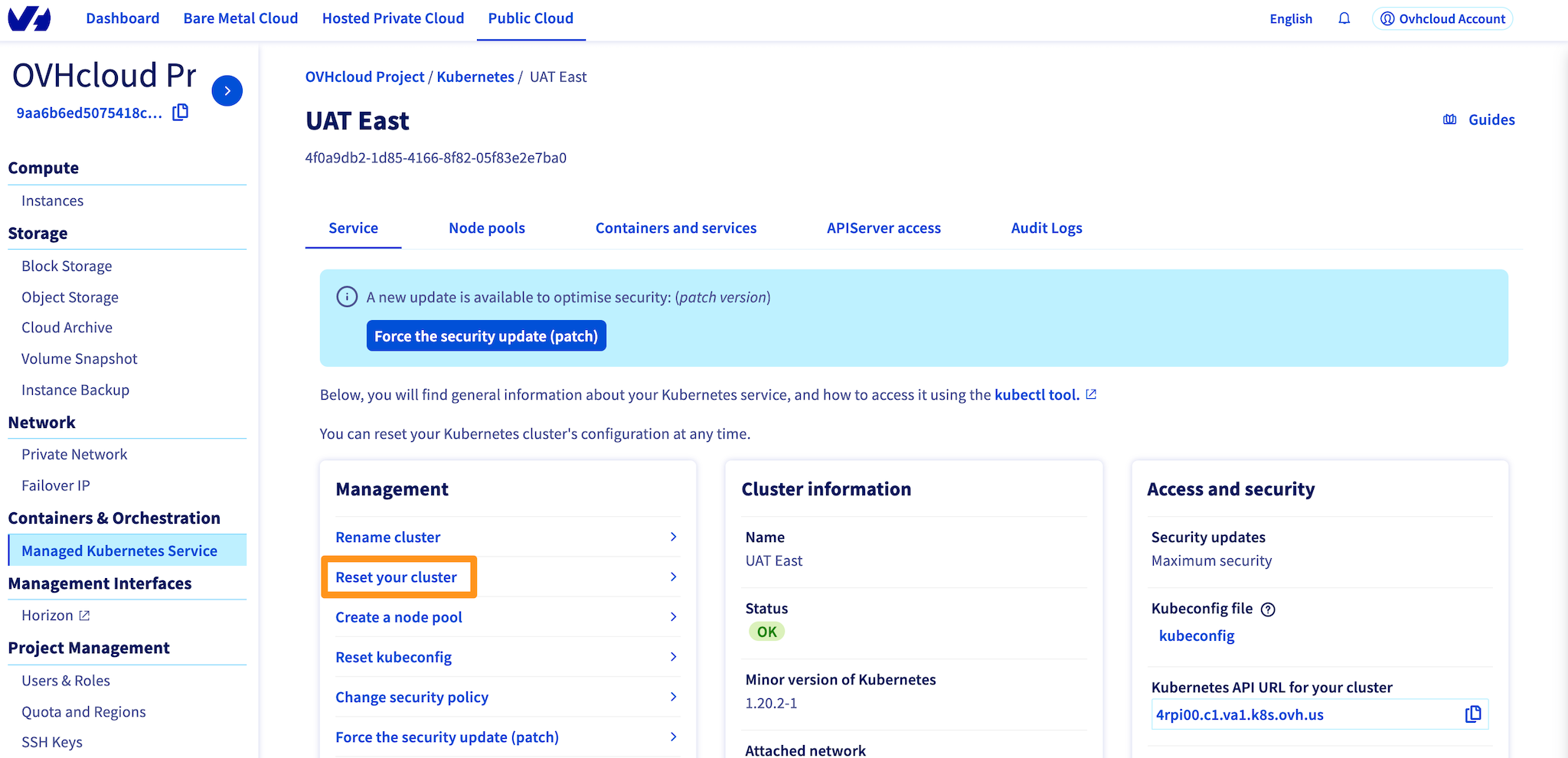
Task: Click the Rename cluster chevron
Action: 673,537
